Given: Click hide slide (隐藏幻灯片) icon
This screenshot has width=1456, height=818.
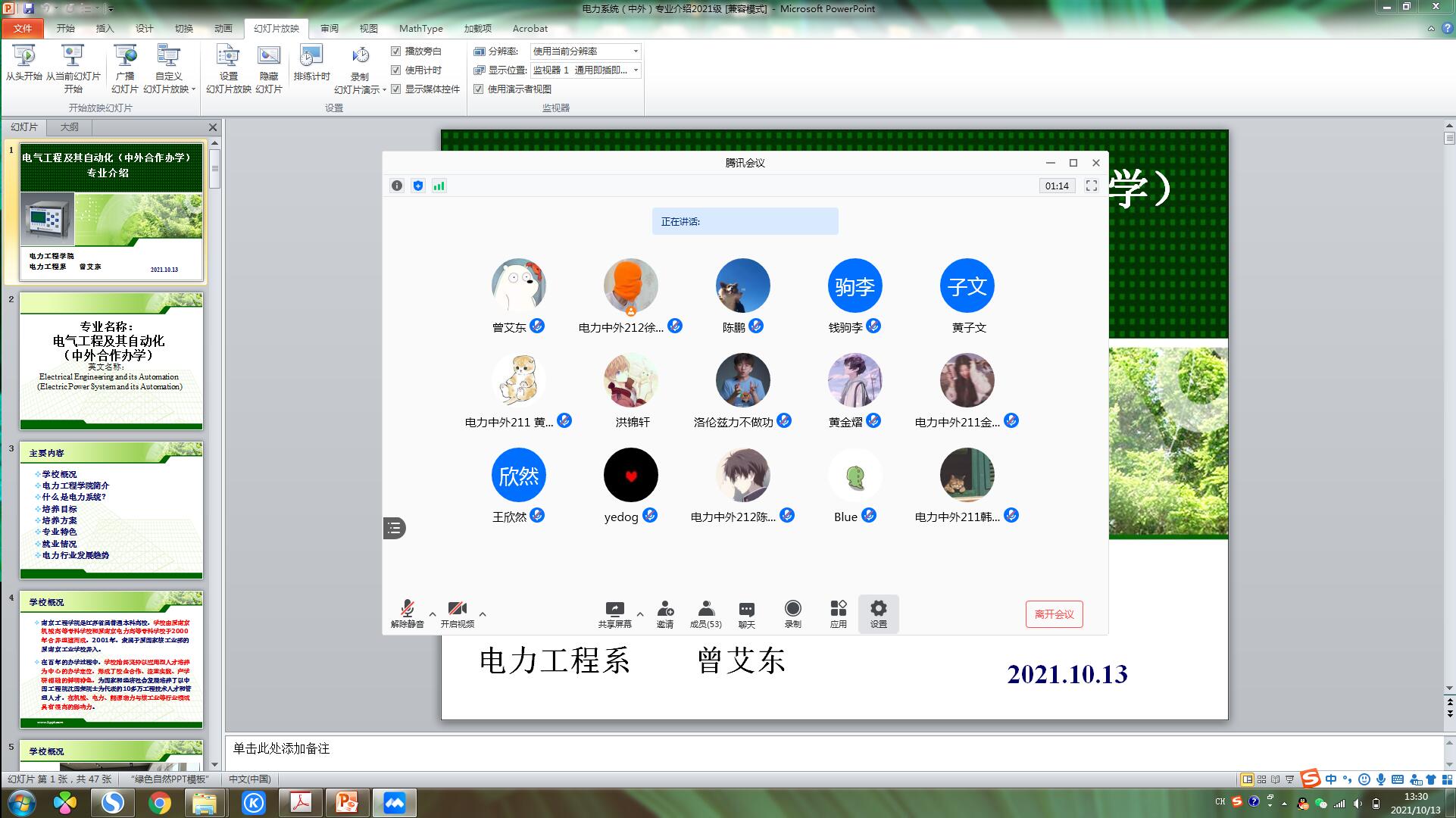Looking at the screenshot, I should [269, 56].
